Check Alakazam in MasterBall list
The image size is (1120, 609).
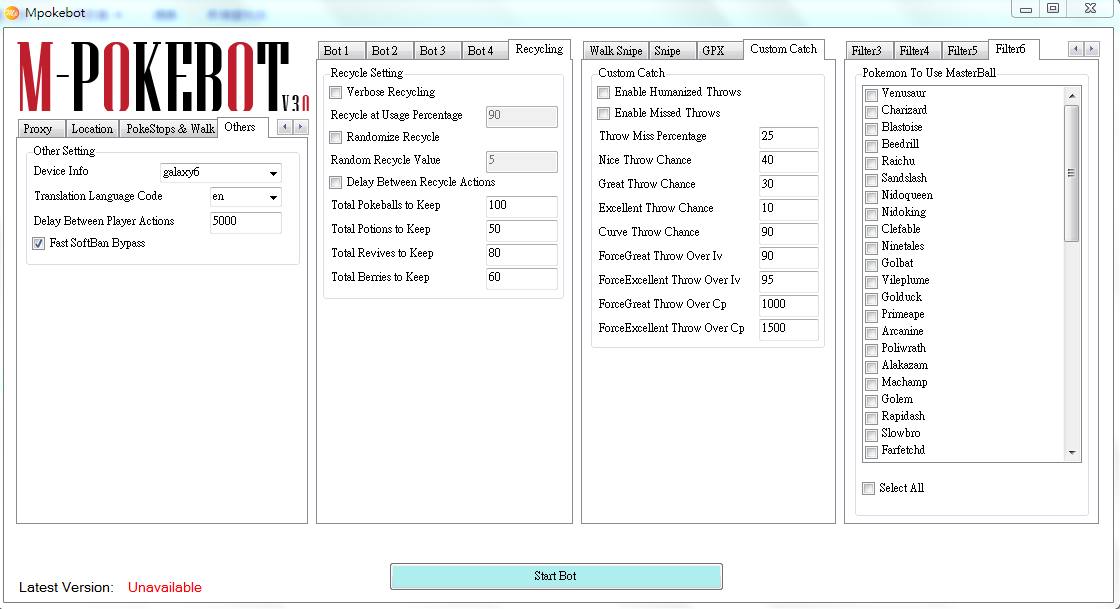[x=871, y=367]
